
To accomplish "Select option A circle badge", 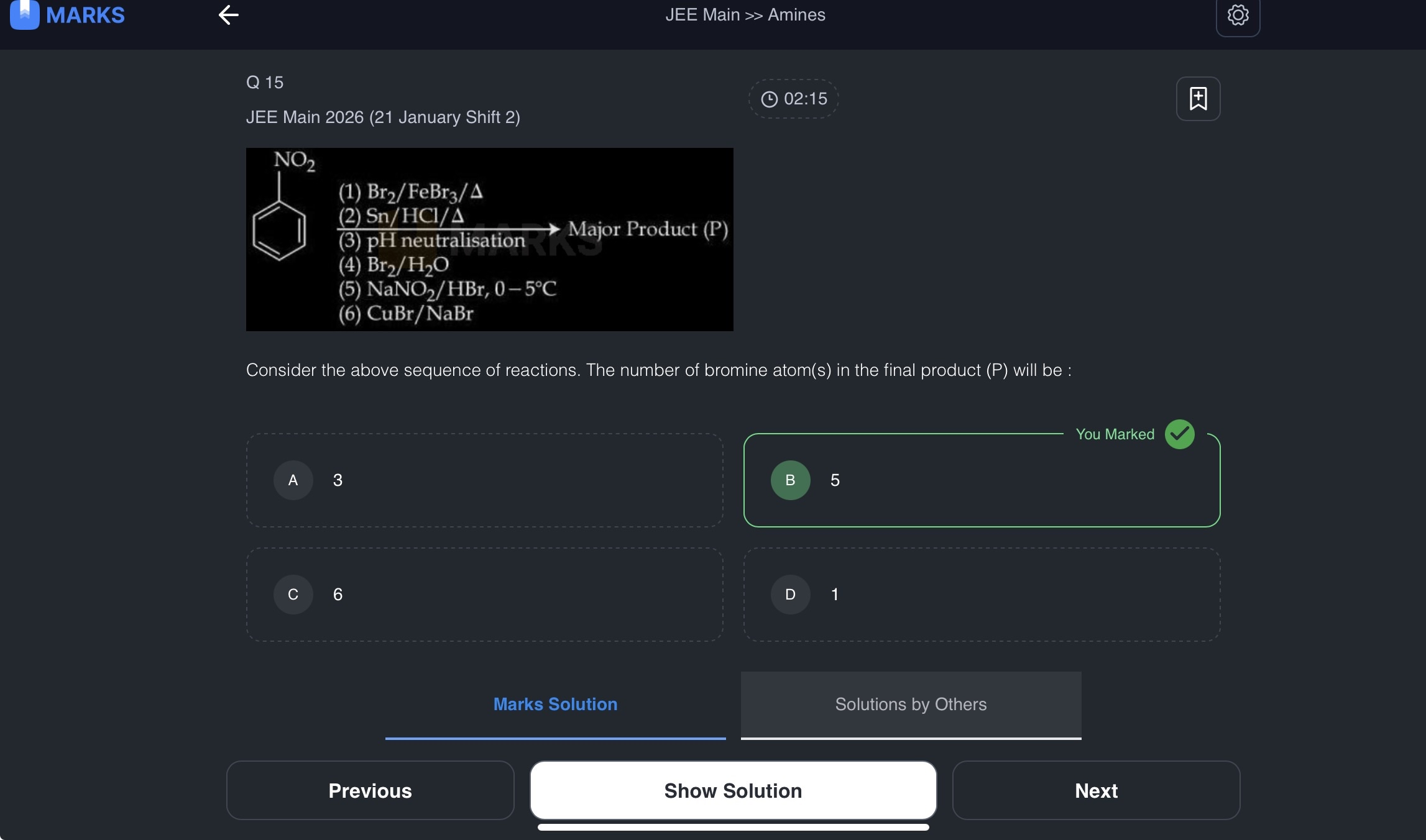I will click(x=293, y=480).
